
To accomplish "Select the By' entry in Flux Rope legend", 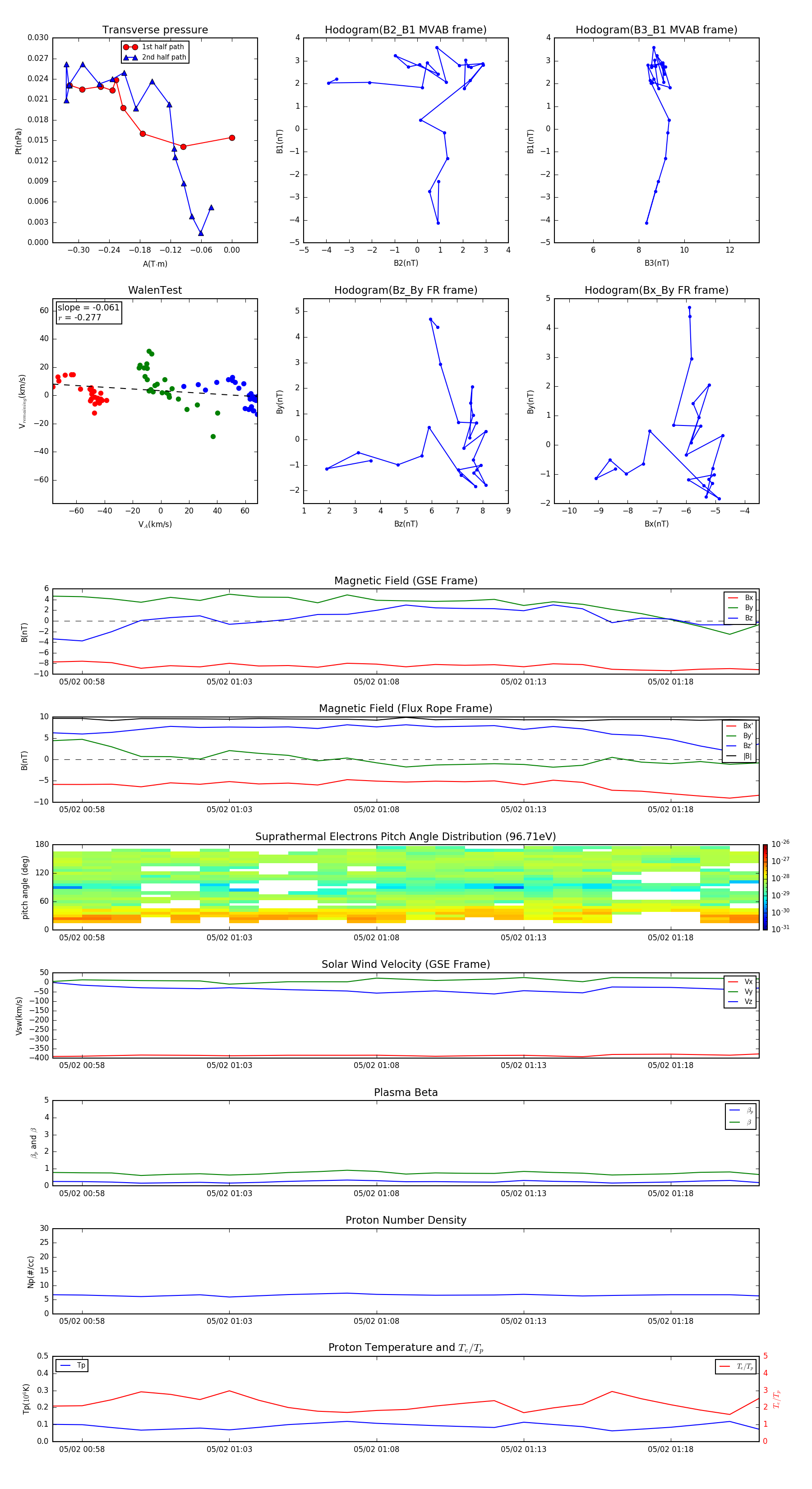I will (x=740, y=736).
